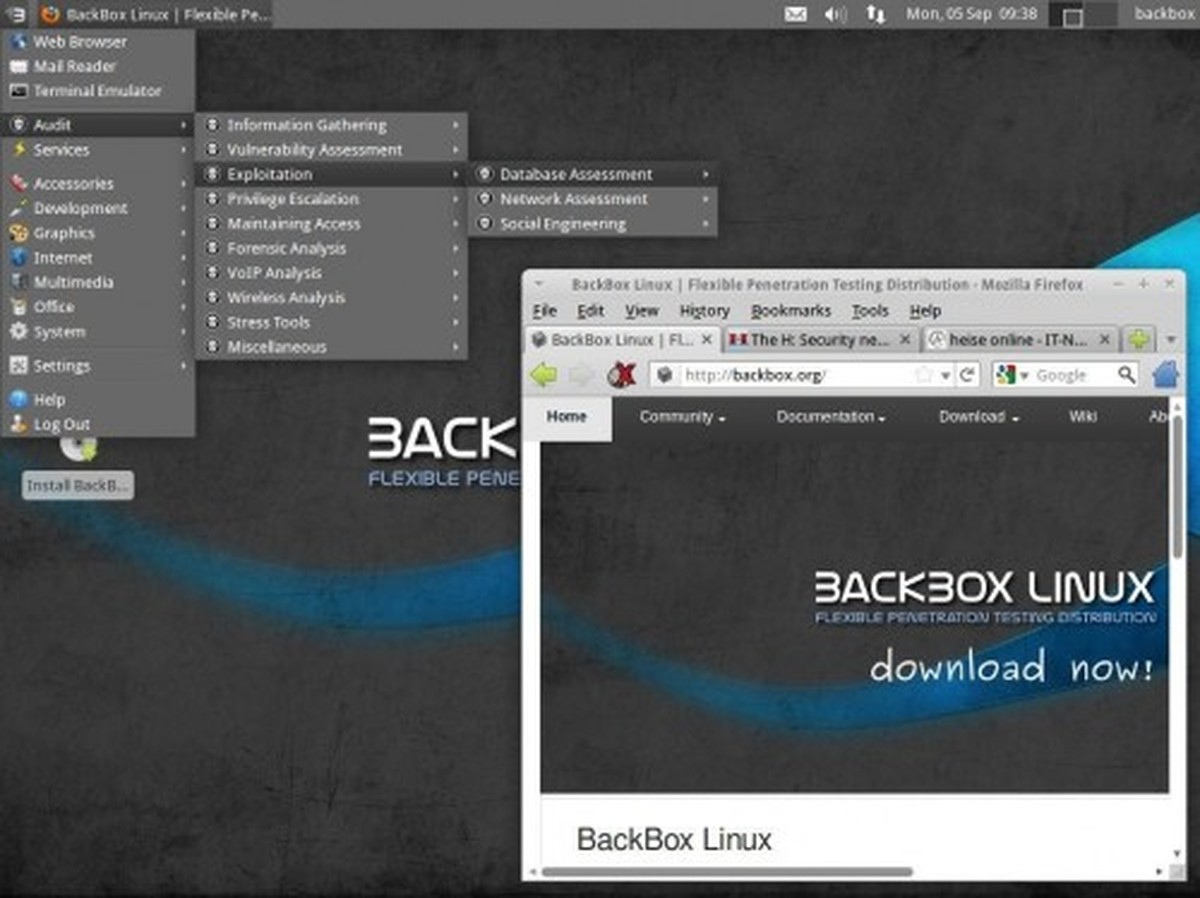Expand the Social Engineering submenu
This screenshot has height=898, width=1200.
(594, 224)
